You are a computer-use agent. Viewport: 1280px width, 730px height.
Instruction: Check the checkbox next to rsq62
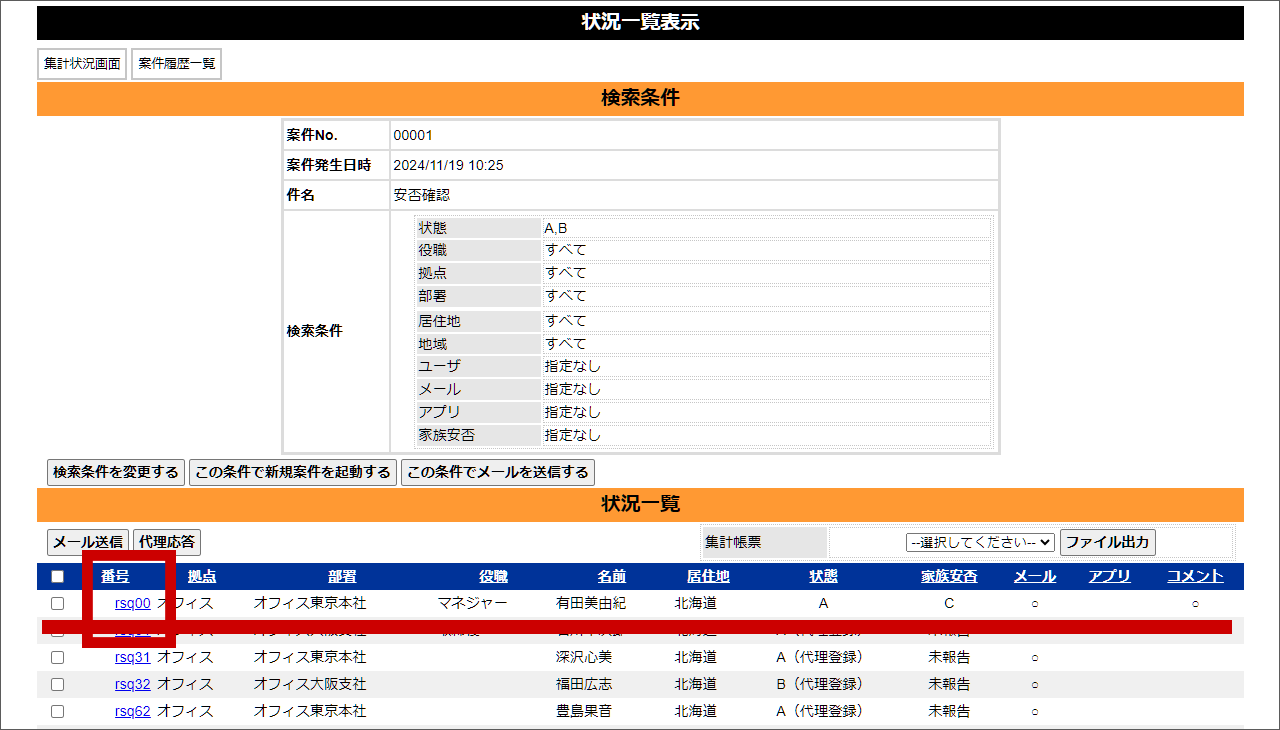tap(57, 711)
